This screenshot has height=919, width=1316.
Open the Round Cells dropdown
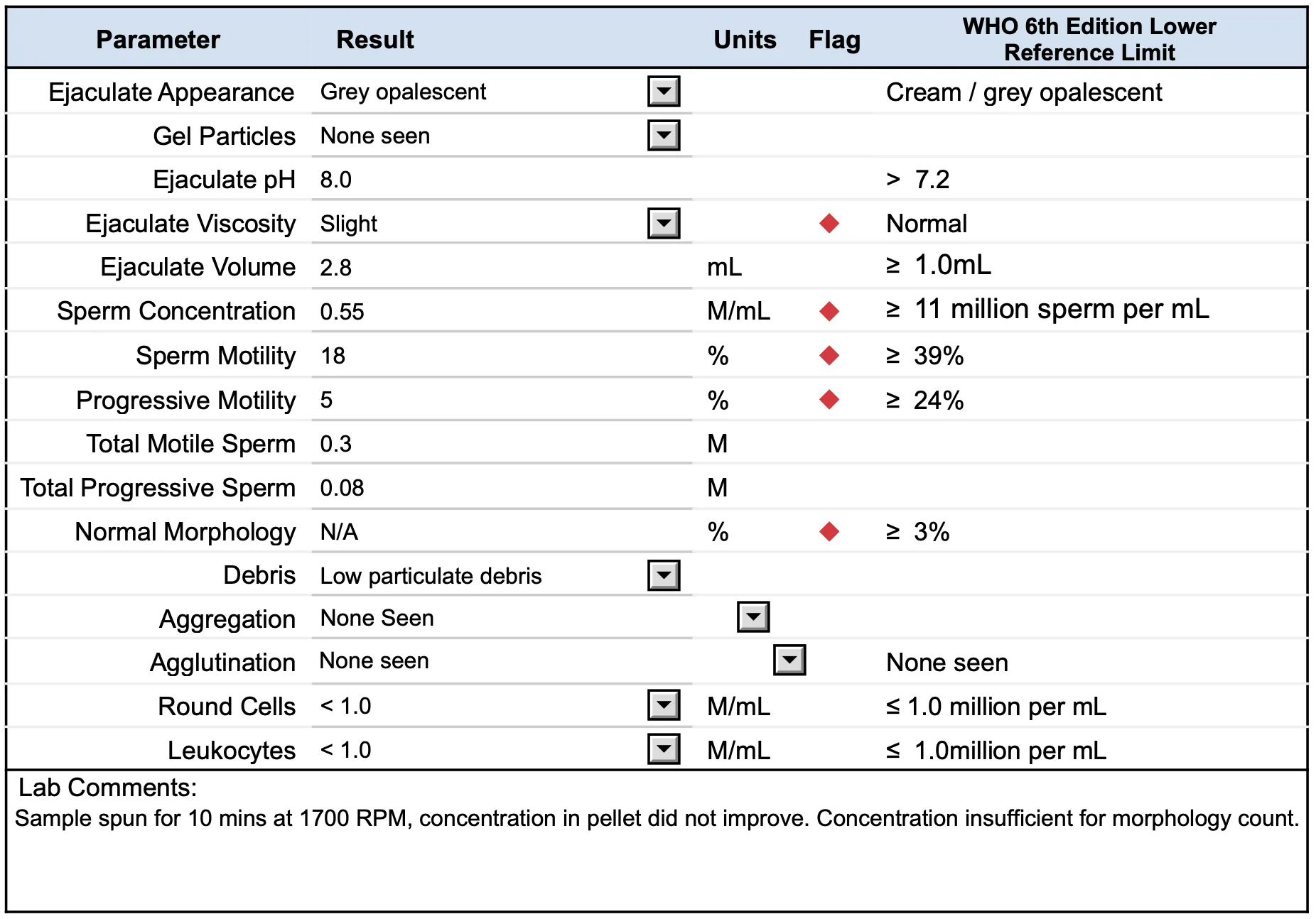tap(664, 705)
